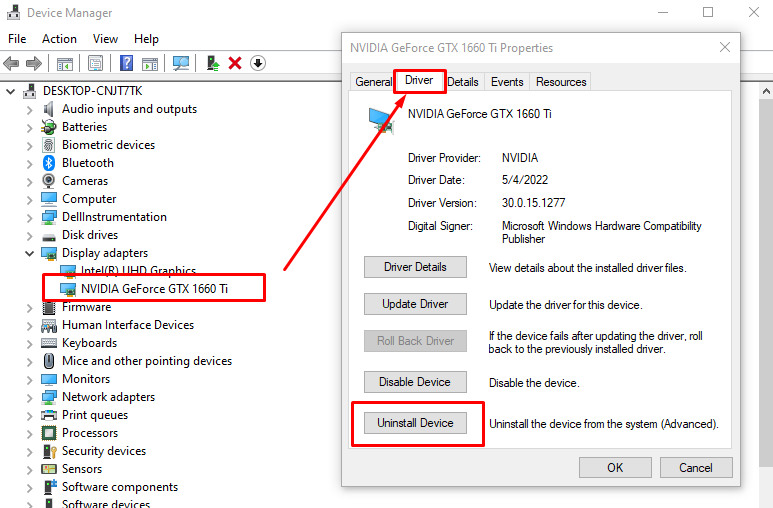Expand the Software components node
Viewport: 773px width, 508px height.
(x=30, y=487)
